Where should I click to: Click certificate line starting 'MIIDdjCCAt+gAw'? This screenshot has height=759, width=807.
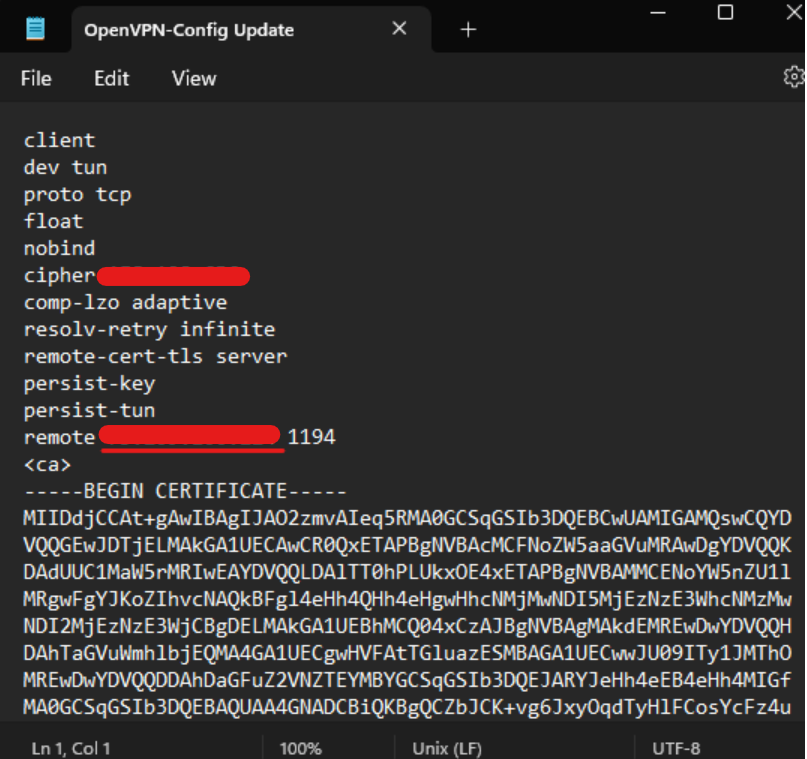(x=407, y=518)
